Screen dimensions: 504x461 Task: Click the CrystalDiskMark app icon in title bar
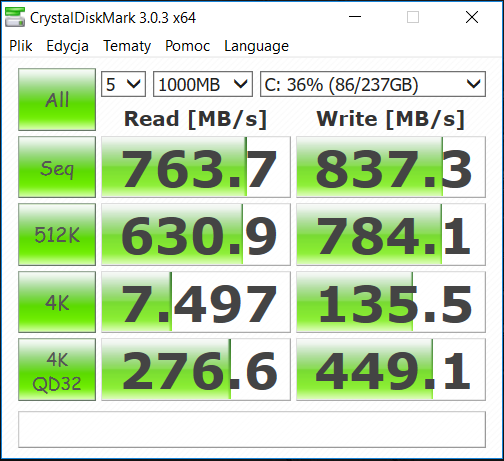[x=15, y=17]
